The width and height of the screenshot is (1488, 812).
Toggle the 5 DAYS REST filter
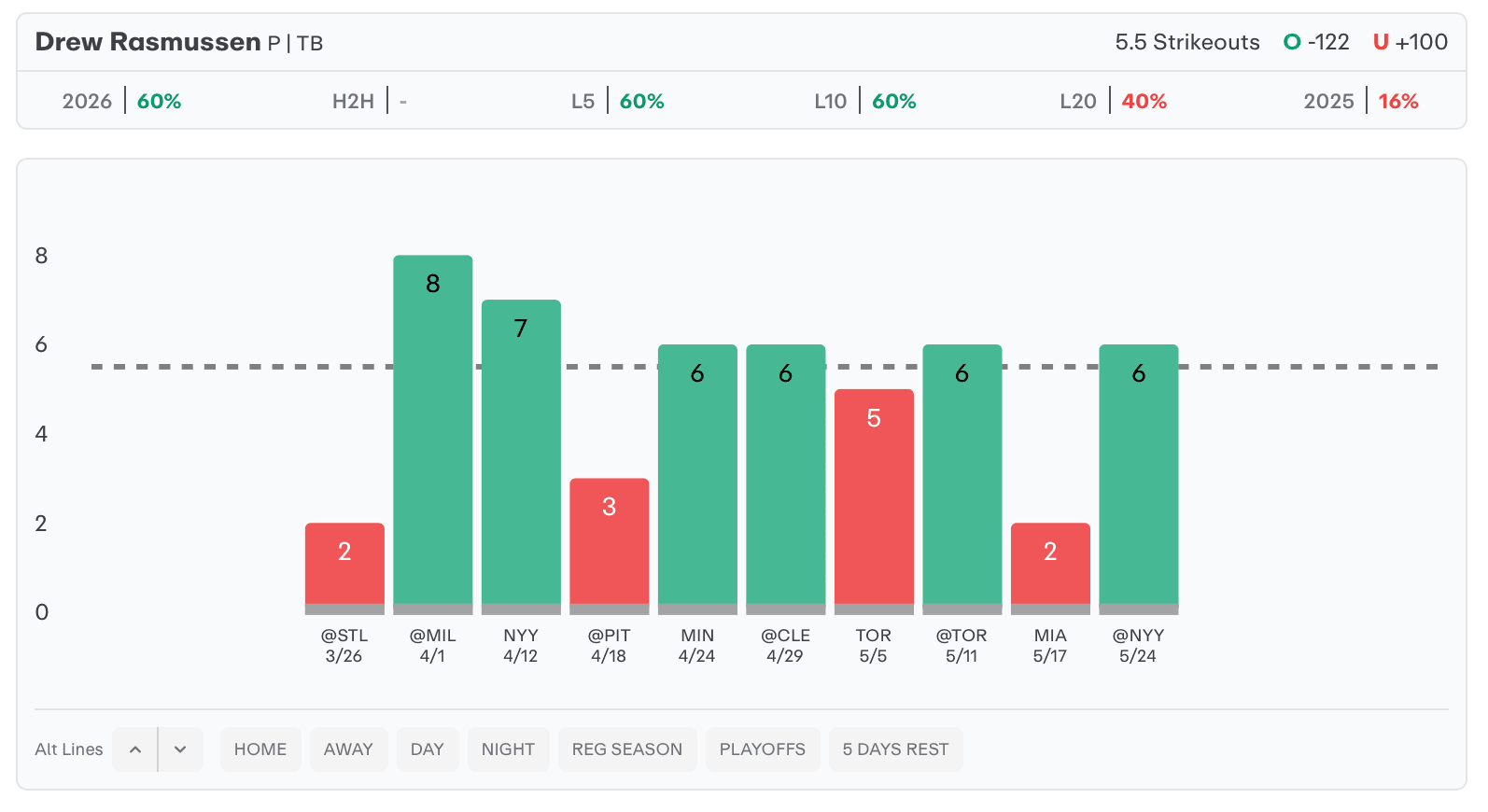point(895,749)
